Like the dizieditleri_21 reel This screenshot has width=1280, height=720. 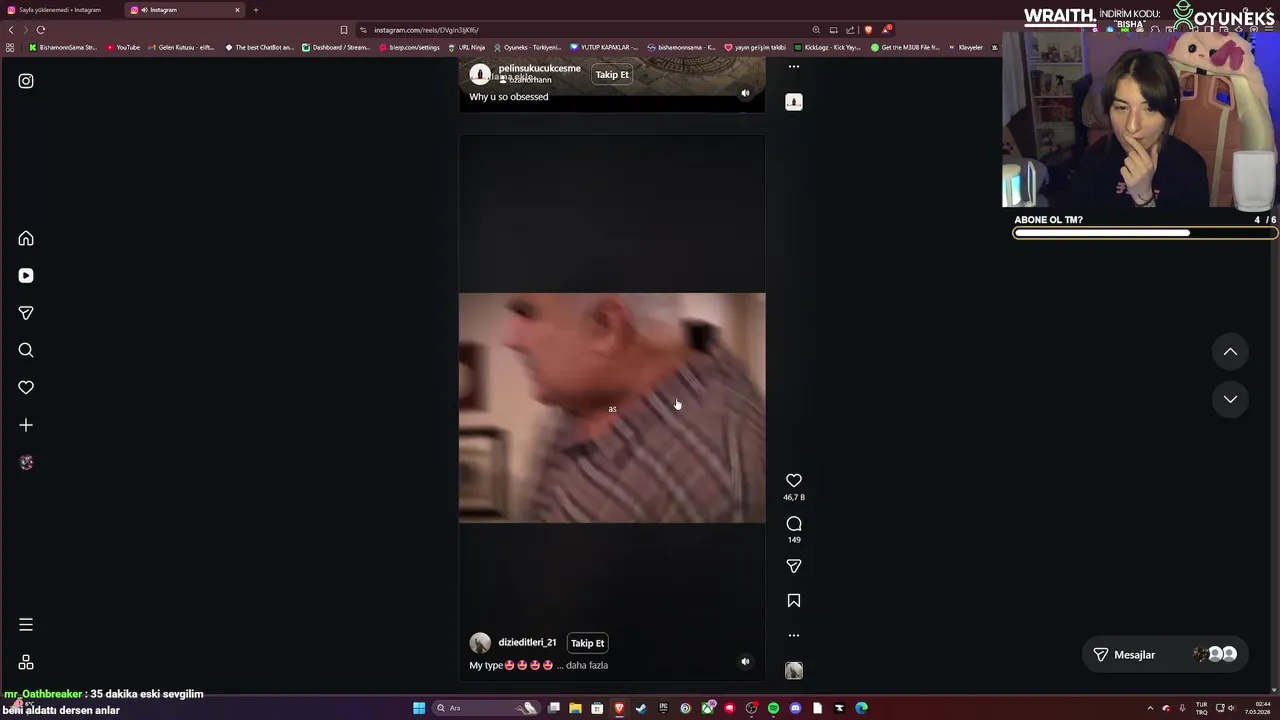(x=794, y=480)
